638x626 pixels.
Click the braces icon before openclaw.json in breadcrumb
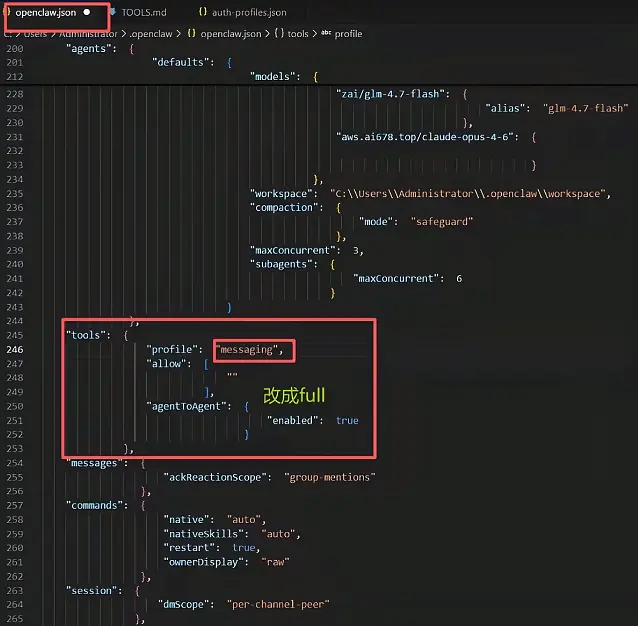click(x=191, y=33)
